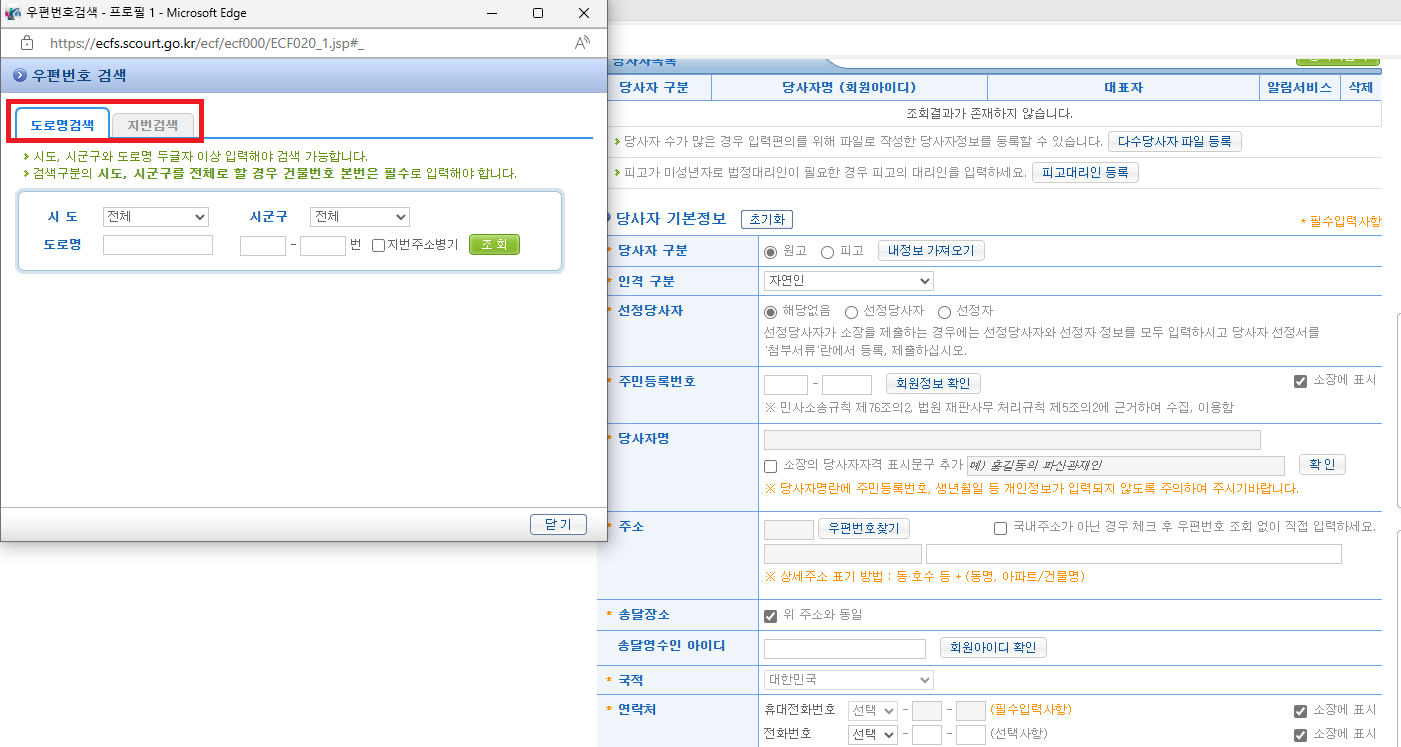The image size is (1401, 747).
Task: Click the detailed address input field
Action: [1133, 554]
